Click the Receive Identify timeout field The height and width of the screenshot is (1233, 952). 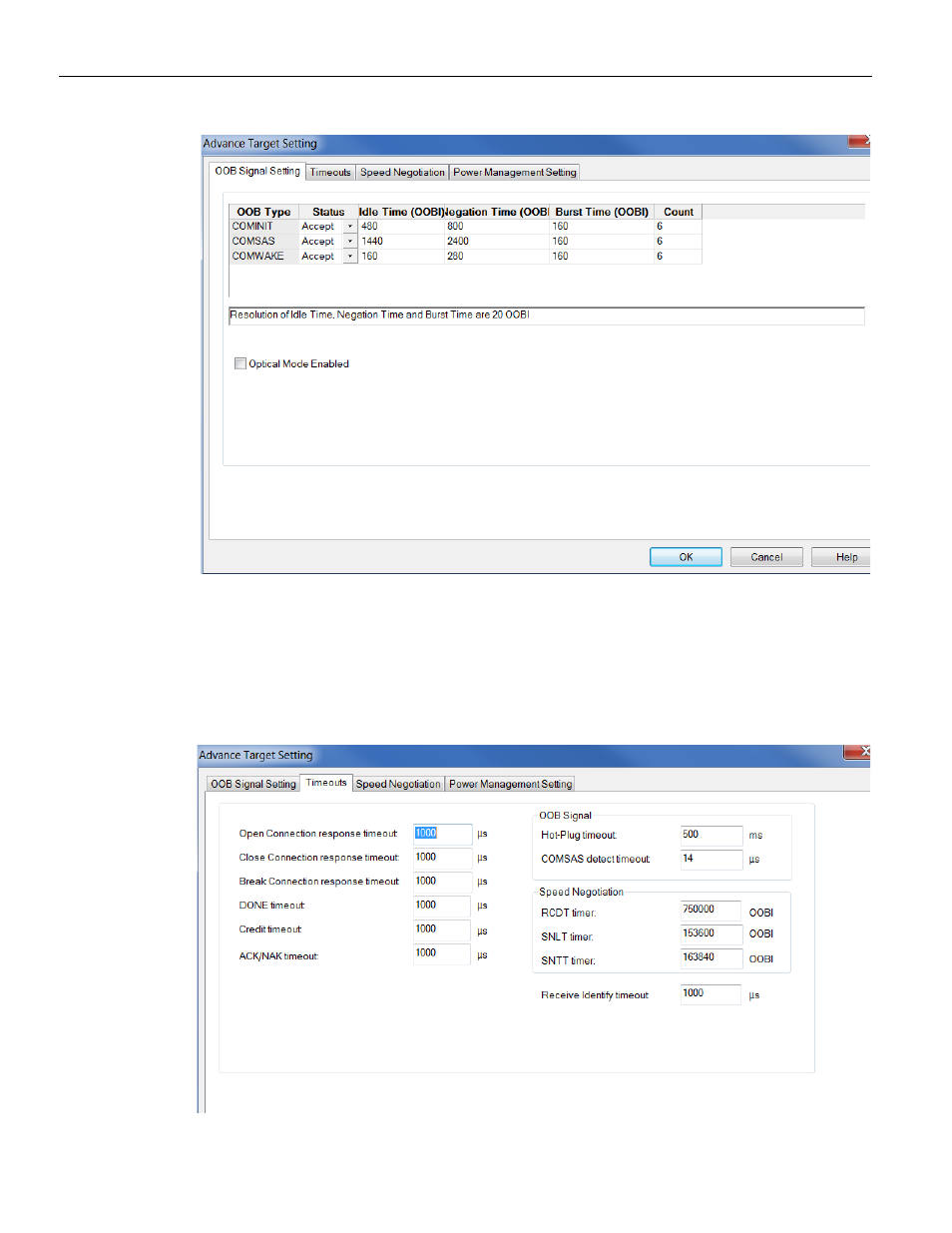click(x=712, y=994)
